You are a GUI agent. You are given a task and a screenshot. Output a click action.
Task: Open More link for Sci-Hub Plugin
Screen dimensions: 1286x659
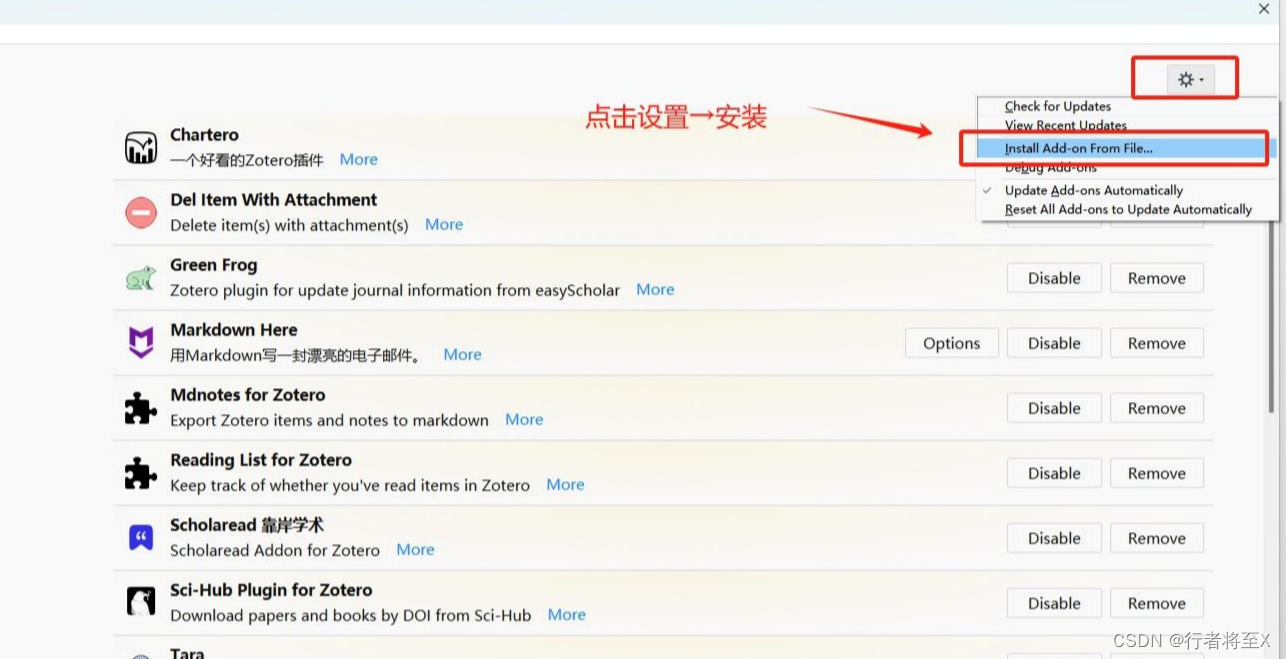pyautogui.click(x=566, y=614)
